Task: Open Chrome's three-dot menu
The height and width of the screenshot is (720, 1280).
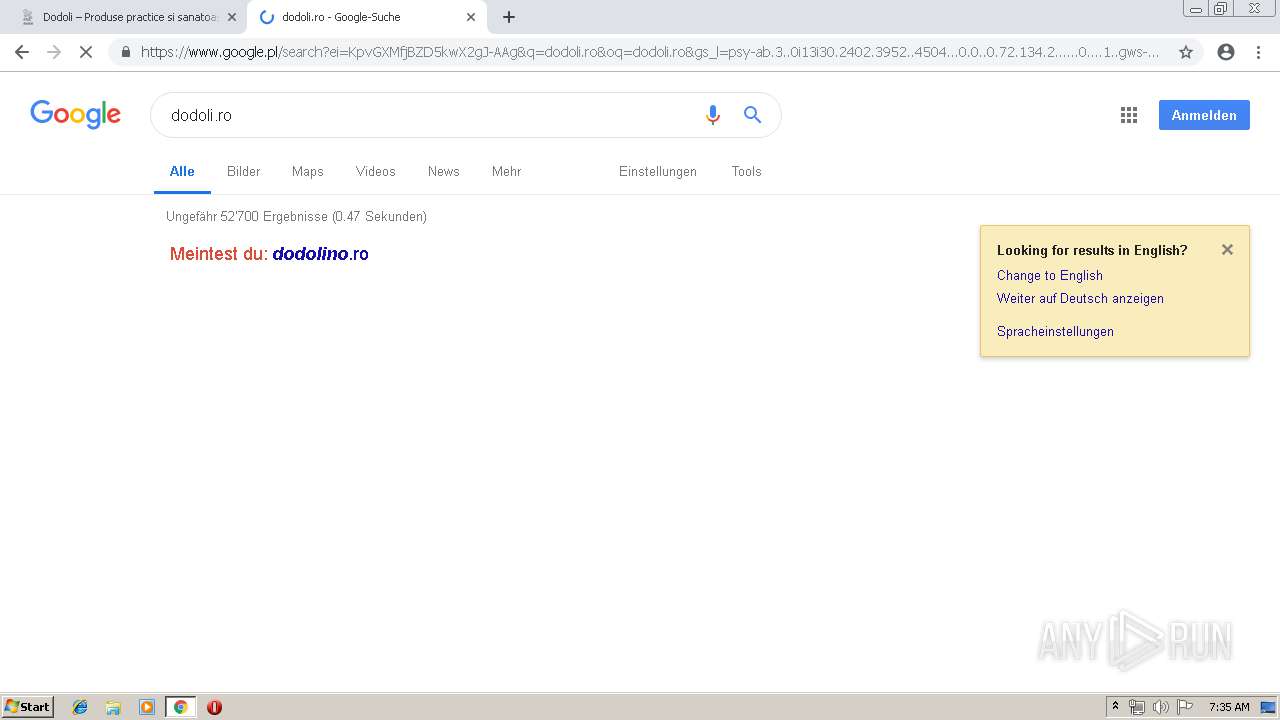Action: click(x=1258, y=52)
